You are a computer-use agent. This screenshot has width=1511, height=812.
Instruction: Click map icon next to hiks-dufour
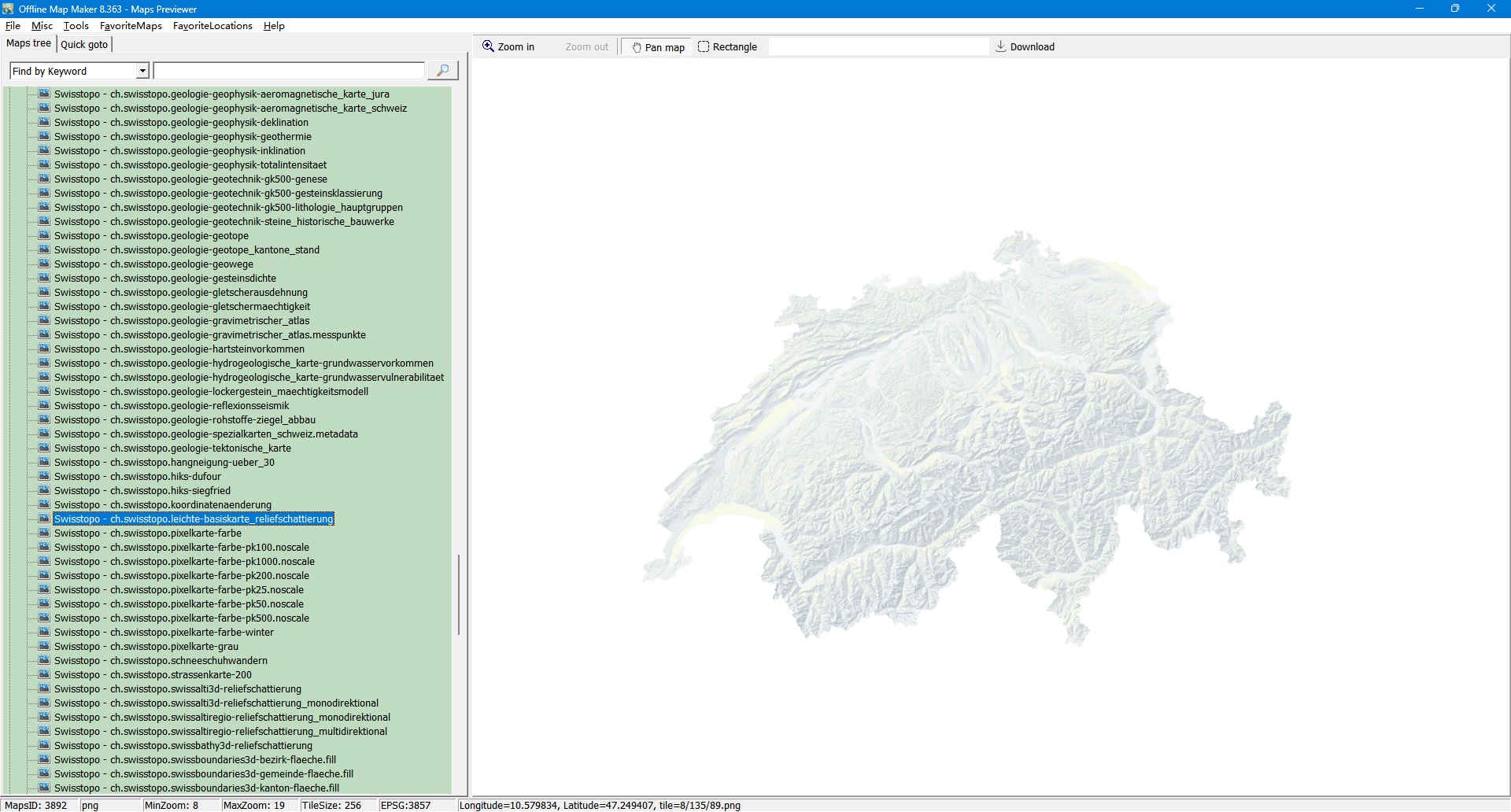45,477
